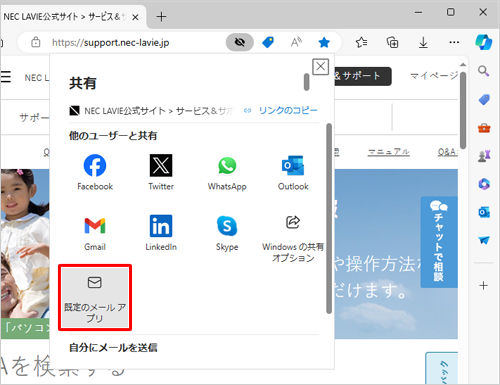Open sidebar Drop paper plane icon
This screenshot has height=385, width=500.
484,240
